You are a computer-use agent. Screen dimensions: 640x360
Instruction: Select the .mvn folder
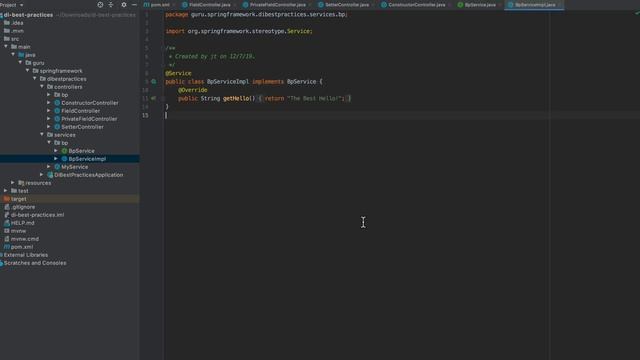tap(17, 31)
